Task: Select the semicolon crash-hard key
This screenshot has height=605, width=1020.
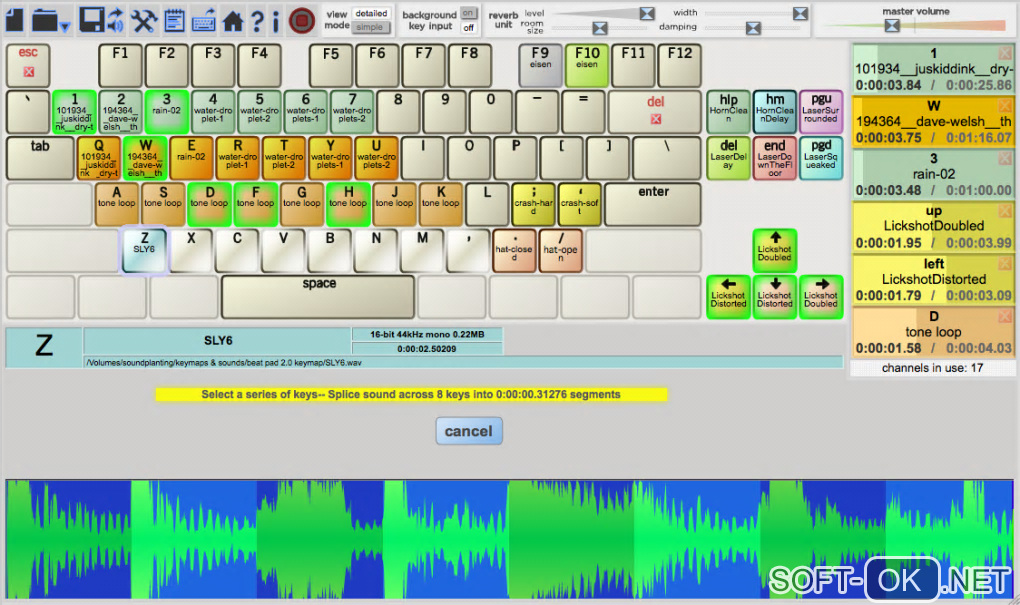Action: click(x=533, y=204)
